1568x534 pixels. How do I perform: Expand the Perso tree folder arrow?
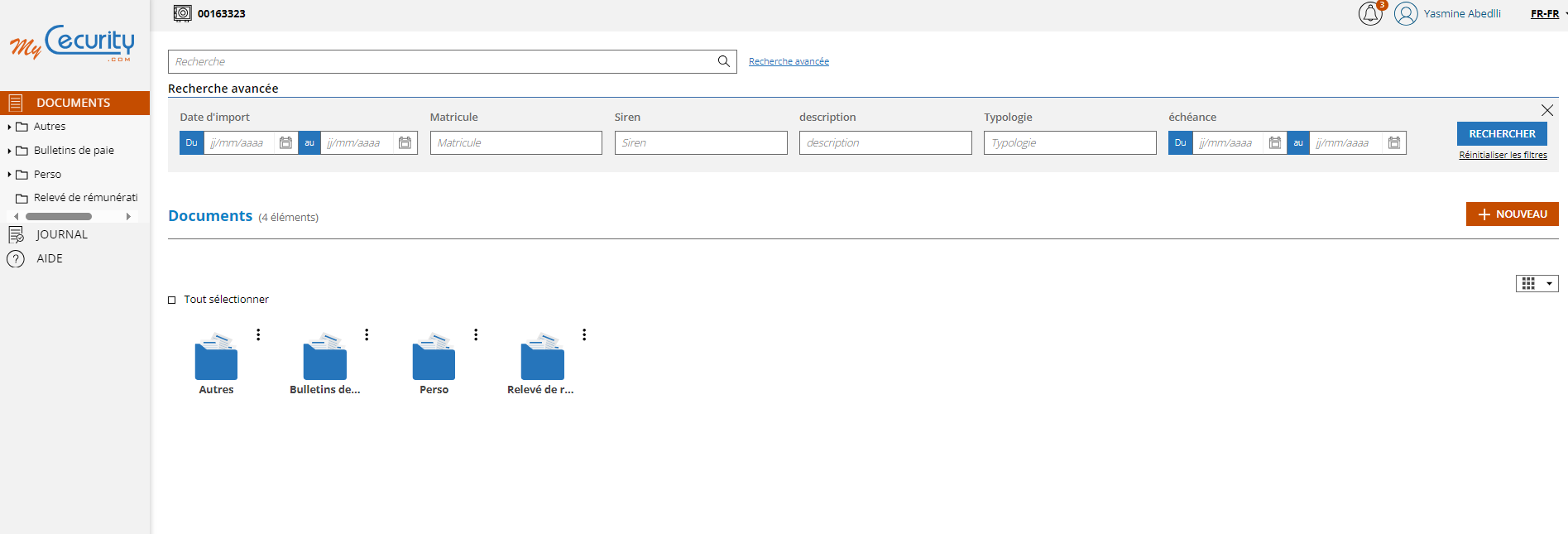click(x=9, y=175)
